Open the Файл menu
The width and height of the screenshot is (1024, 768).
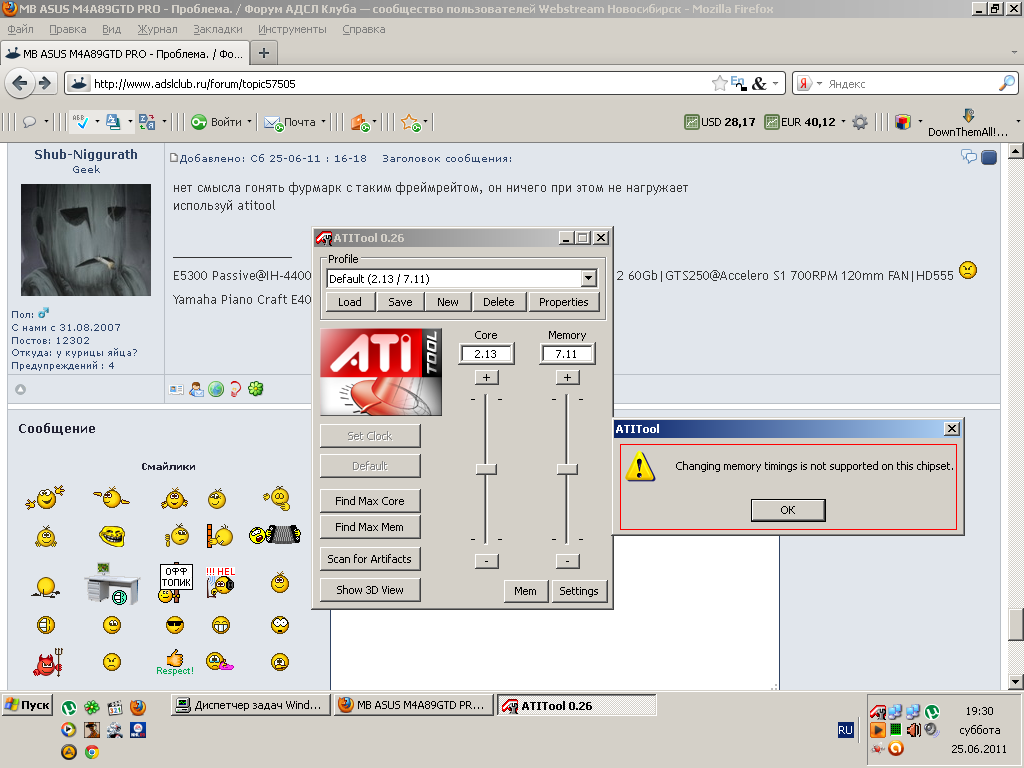coord(21,29)
